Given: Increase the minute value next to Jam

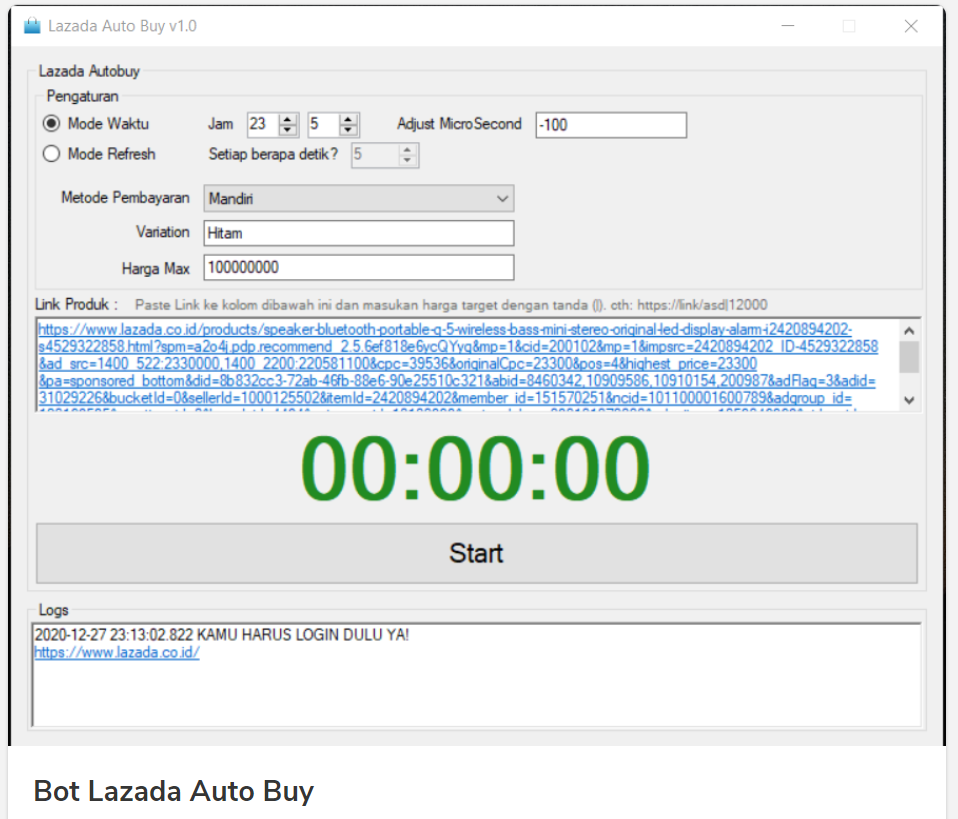Looking at the screenshot, I should point(348,120).
